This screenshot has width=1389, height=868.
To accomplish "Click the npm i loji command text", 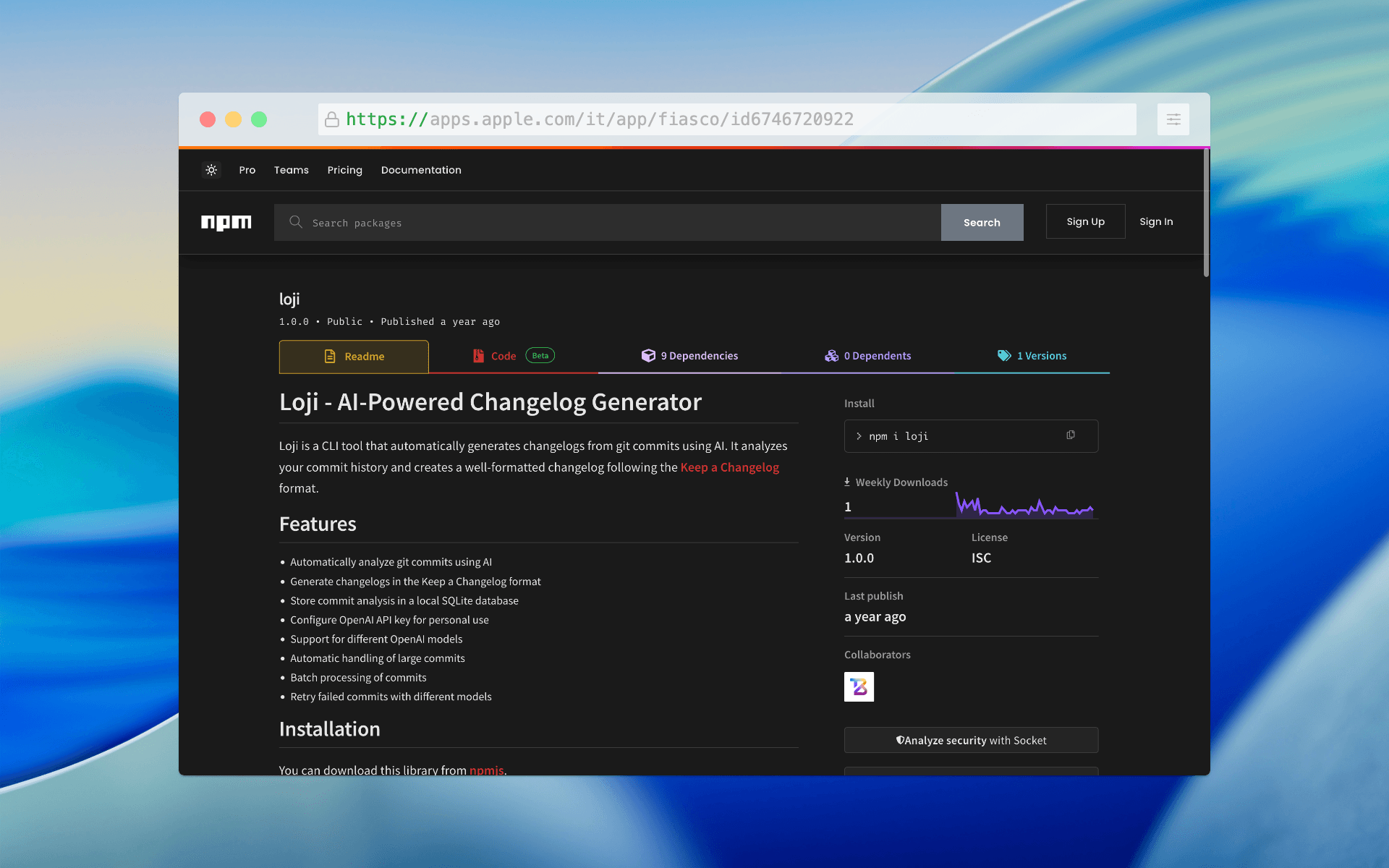I will pos(899,436).
